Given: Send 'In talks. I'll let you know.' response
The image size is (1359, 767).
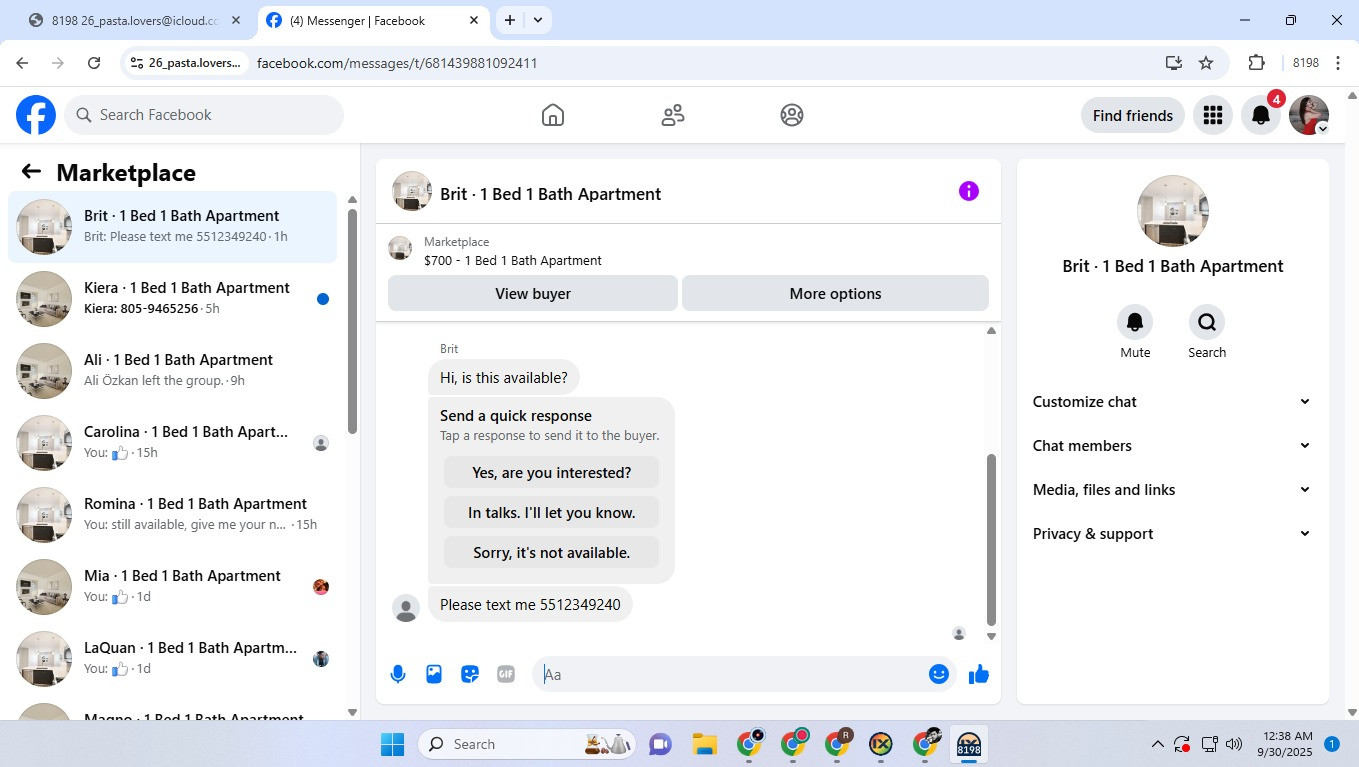Looking at the screenshot, I should click(552, 513).
